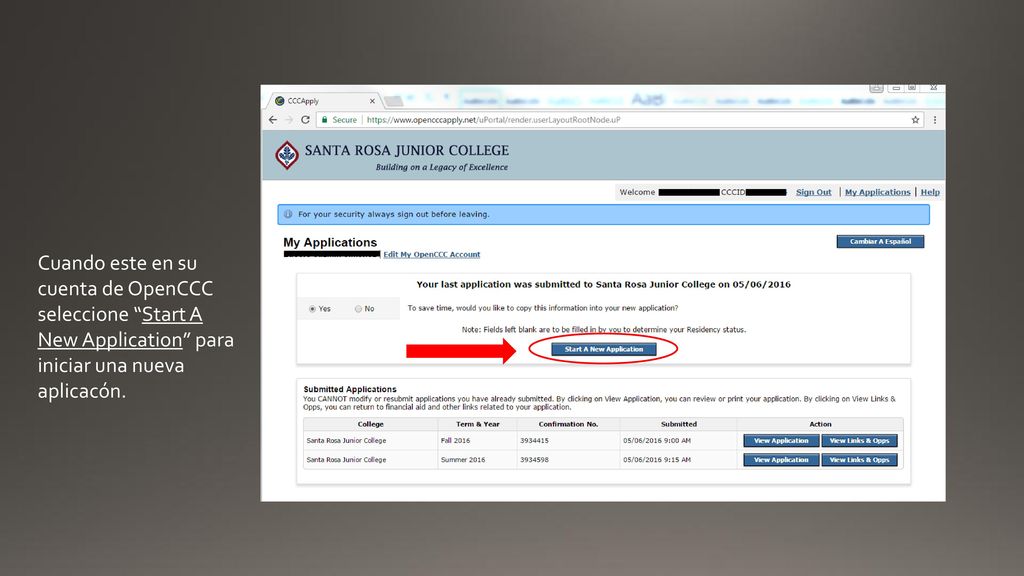Screen dimensions: 1024x576
Task: Click confirmation number 3934598
Action: [x=534, y=460]
